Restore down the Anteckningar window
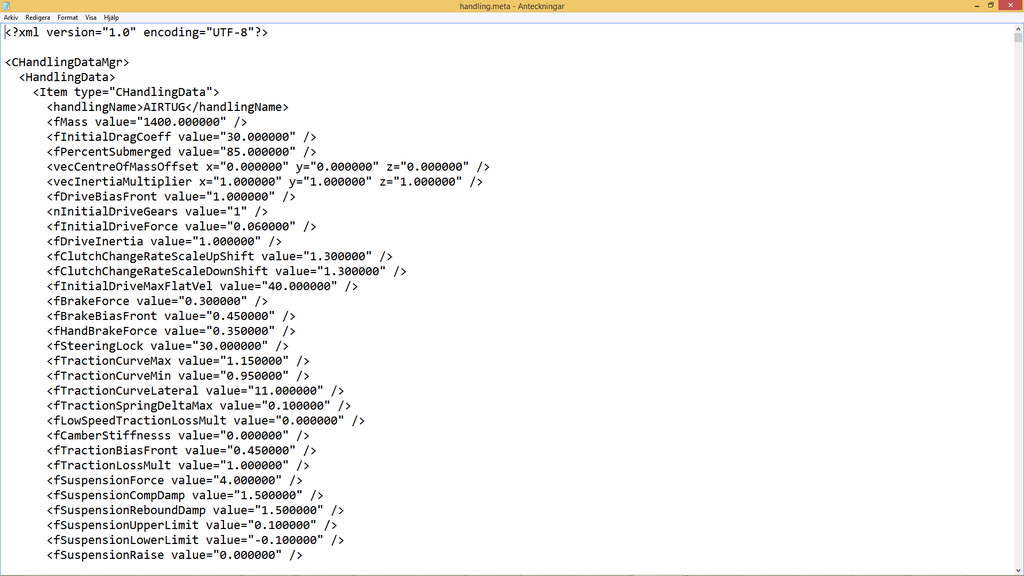Viewport: 1024px width, 576px height. coord(991,5)
